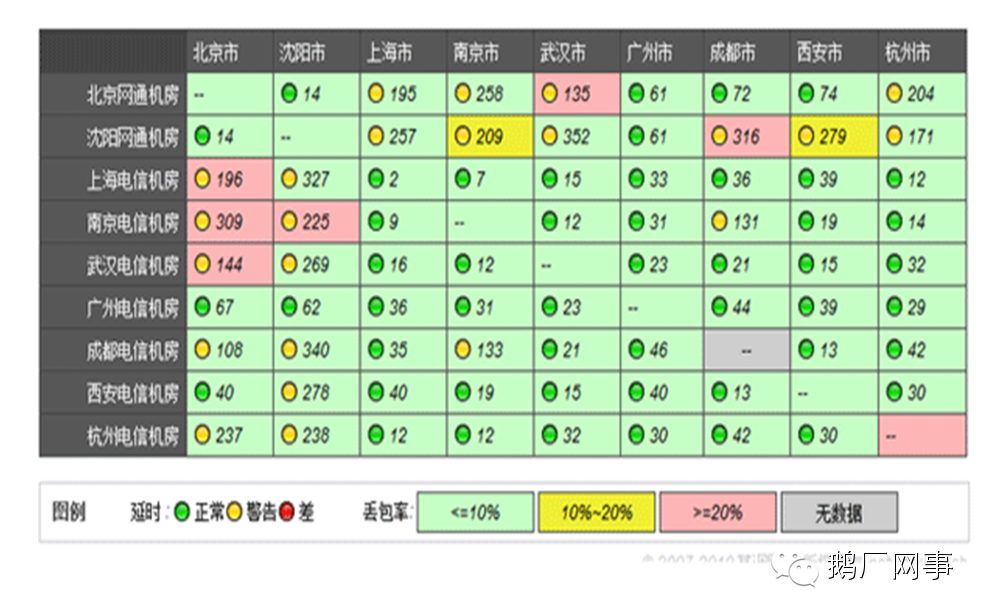Viewport: 983px width, 615px height.
Task: Click yellow dot beside 209 in yellow 南京市 cell
Action: click(x=463, y=136)
